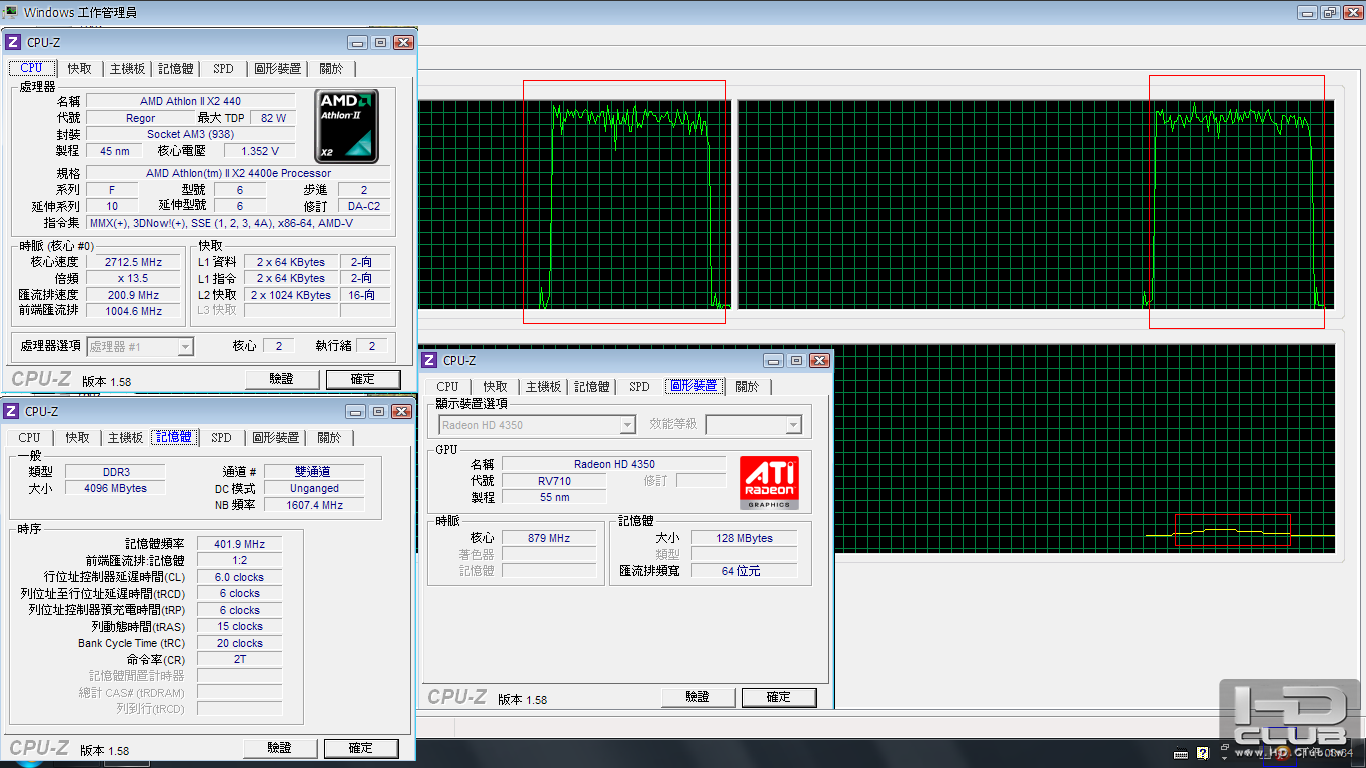
Task: Click the keyboard icon in the system tray
Action: click(x=1181, y=753)
